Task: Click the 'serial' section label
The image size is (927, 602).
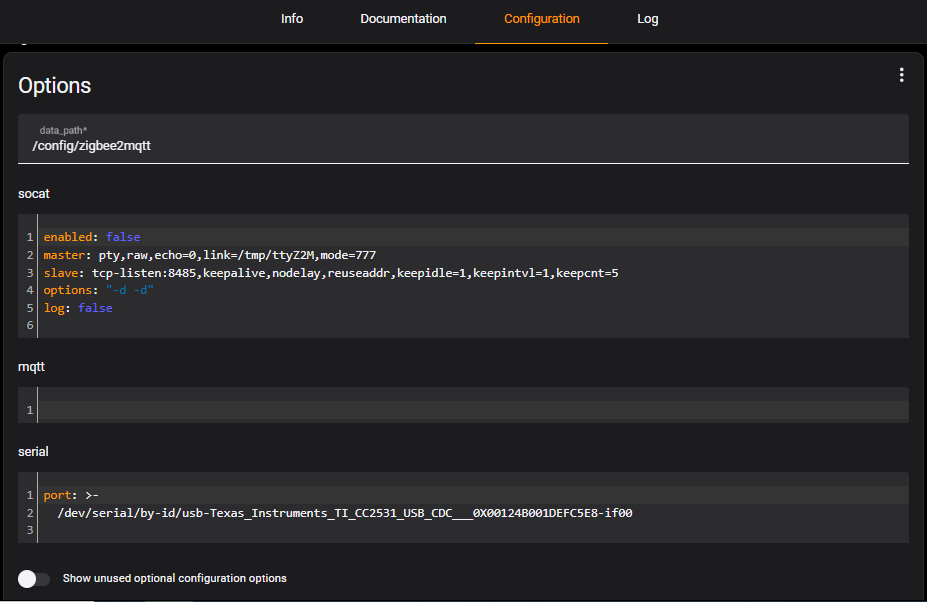Action: tap(33, 452)
